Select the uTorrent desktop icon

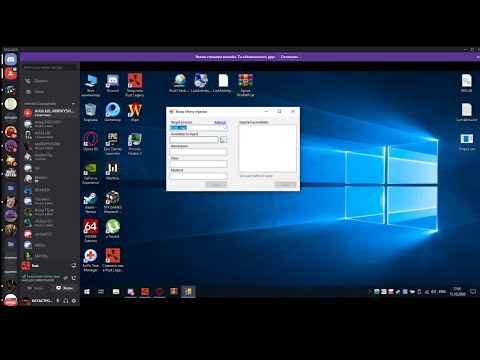point(113,229)
